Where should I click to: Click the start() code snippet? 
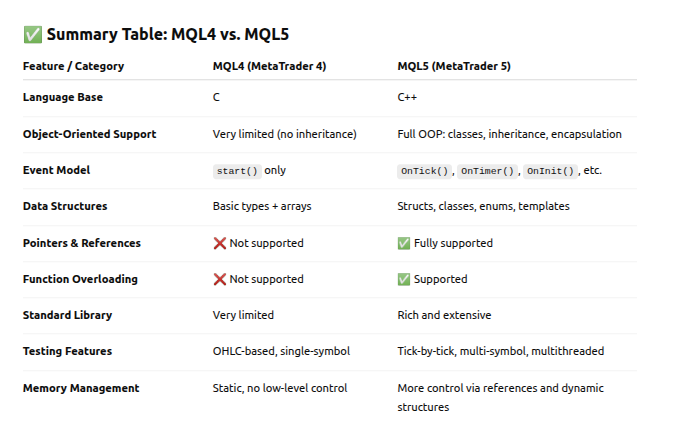237,171
